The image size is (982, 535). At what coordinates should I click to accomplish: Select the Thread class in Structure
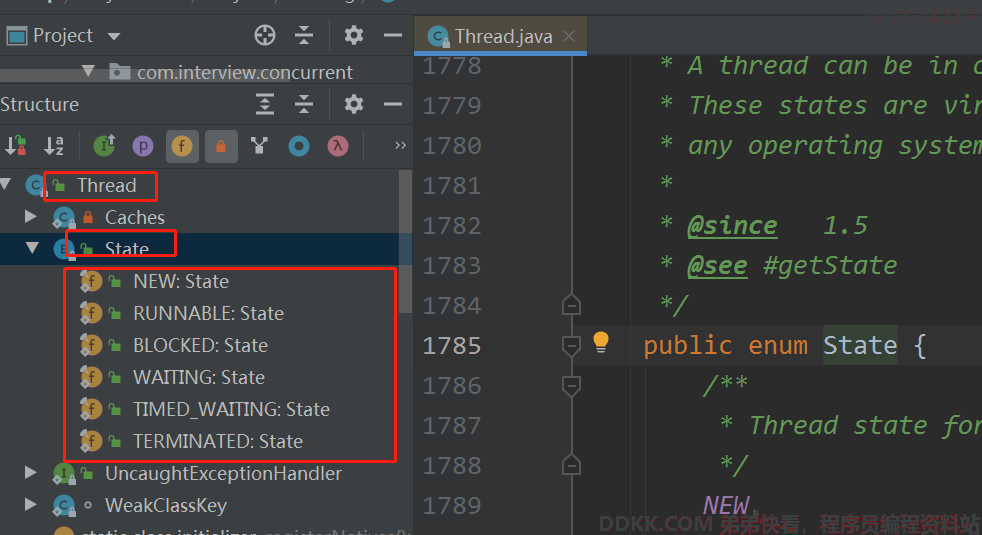pyautogui.click(x=106, y=185)
